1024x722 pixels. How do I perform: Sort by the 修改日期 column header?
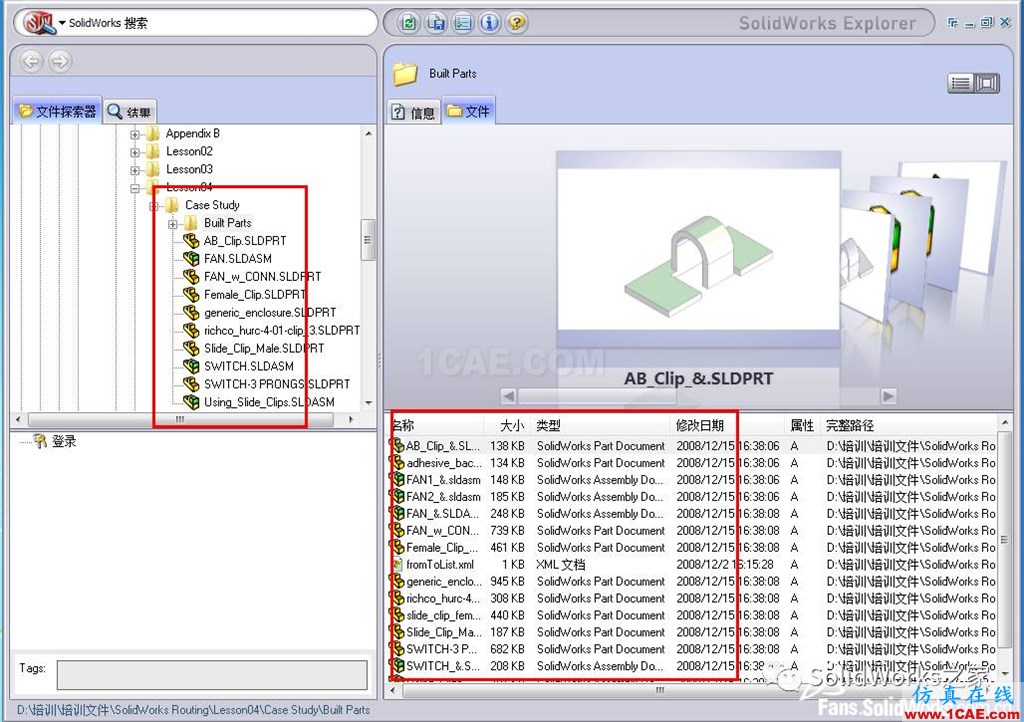[x=727, y=426]
